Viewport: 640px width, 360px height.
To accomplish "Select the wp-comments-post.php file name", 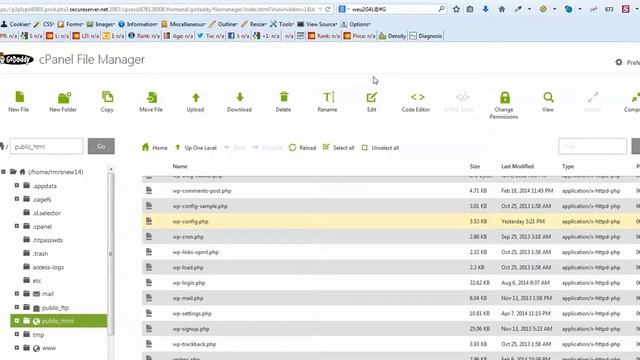I will click(x=202, y=191).
